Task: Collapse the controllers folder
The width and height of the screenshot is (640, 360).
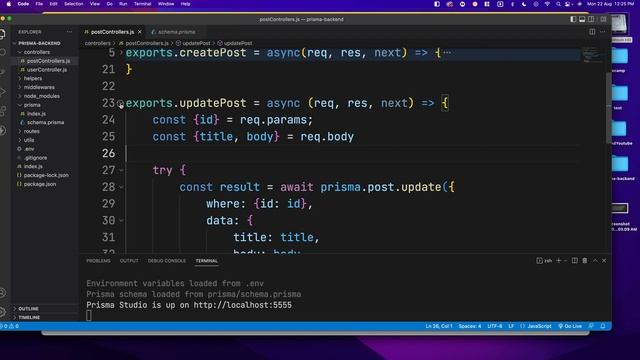Action: tap(37, 52)
